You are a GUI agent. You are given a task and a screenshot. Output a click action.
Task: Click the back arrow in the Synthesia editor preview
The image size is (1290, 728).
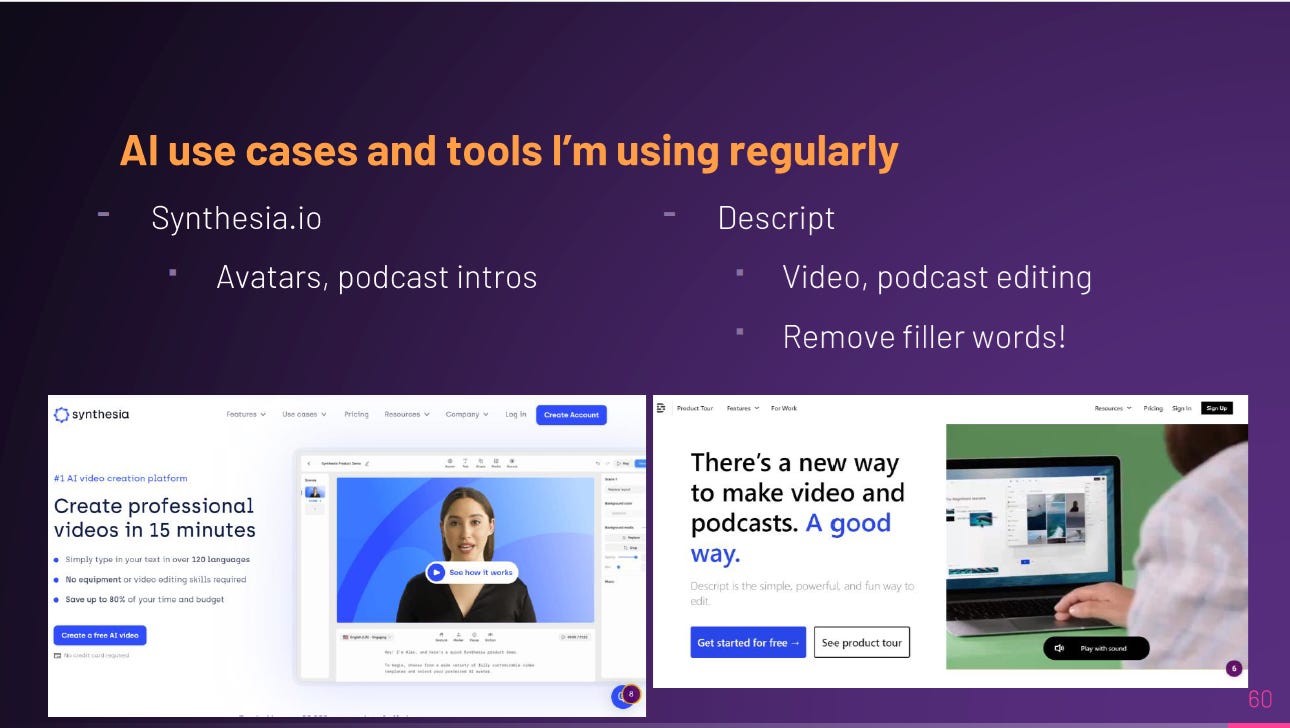pos(309,463)
